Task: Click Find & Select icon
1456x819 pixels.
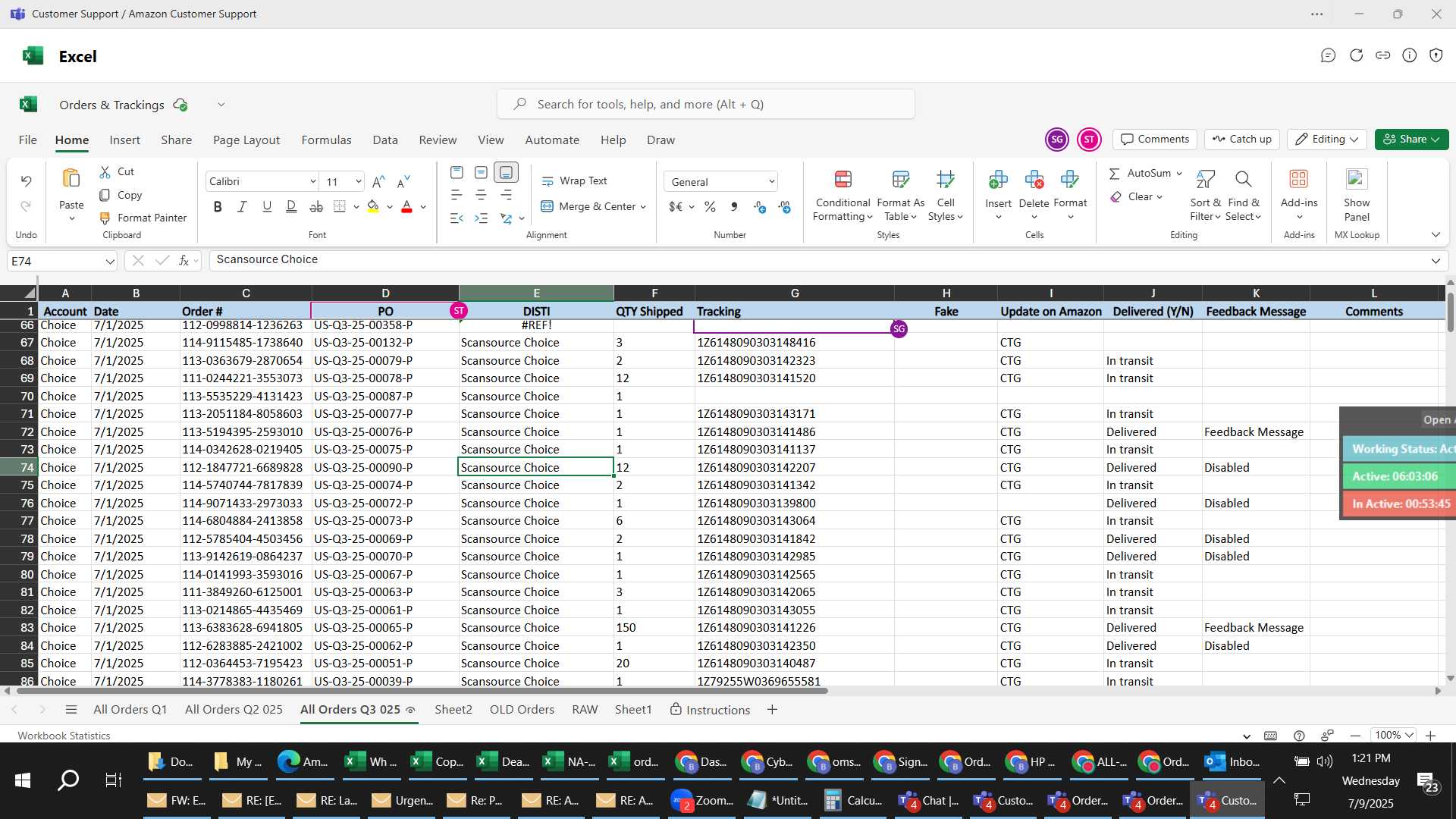Action: click(x=1243, y=180)
